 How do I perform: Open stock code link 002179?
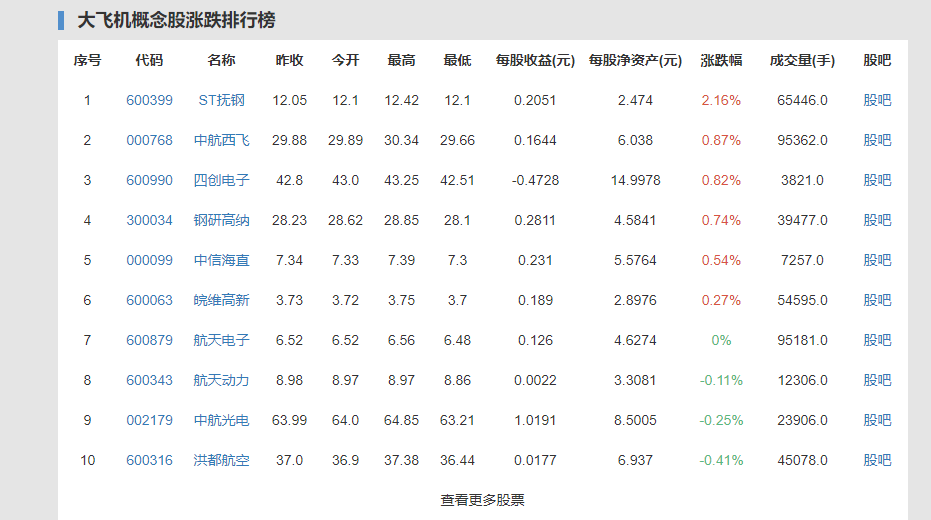149,420
